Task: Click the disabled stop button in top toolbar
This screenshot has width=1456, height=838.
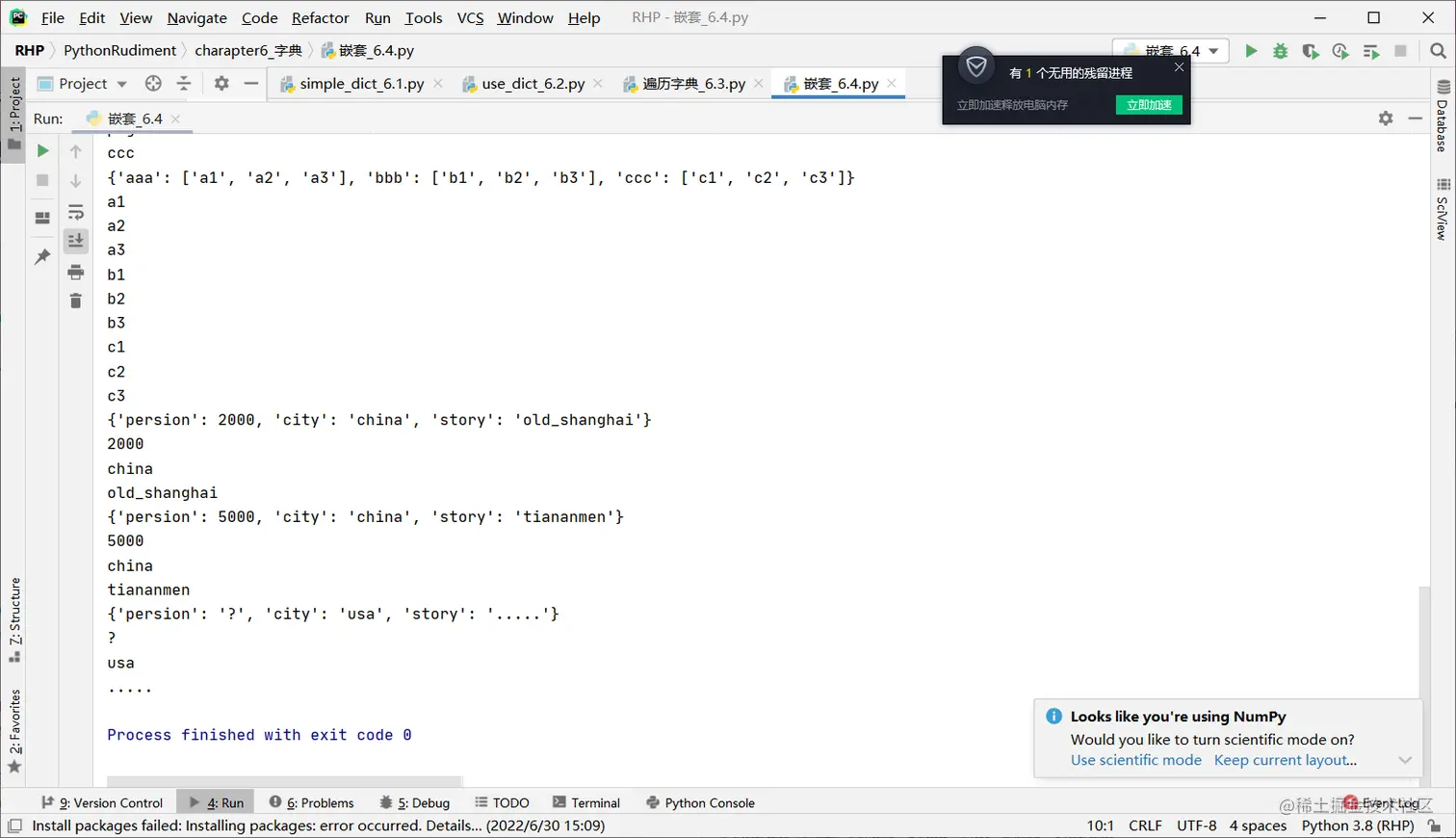Action: click(x=1401, y=51)
